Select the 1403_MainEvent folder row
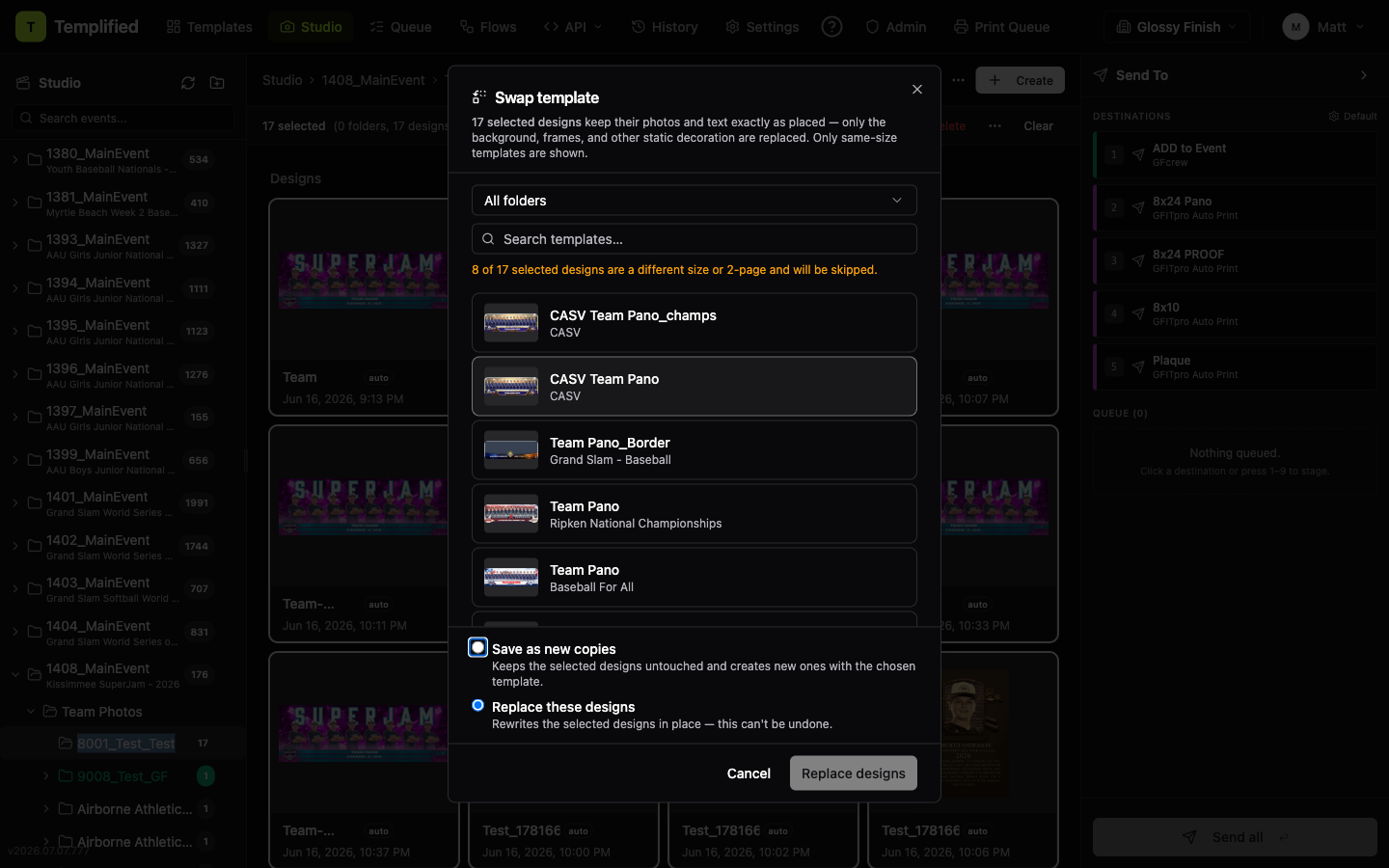Viewport: 1389px width, 868px height. 123,589
